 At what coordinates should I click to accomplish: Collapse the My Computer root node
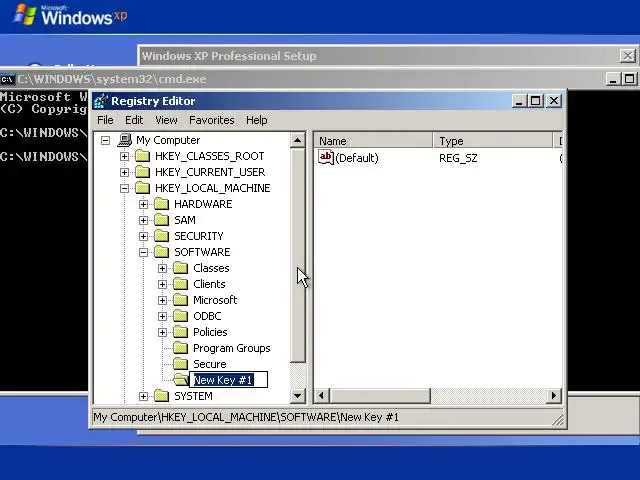click(105, 140)
